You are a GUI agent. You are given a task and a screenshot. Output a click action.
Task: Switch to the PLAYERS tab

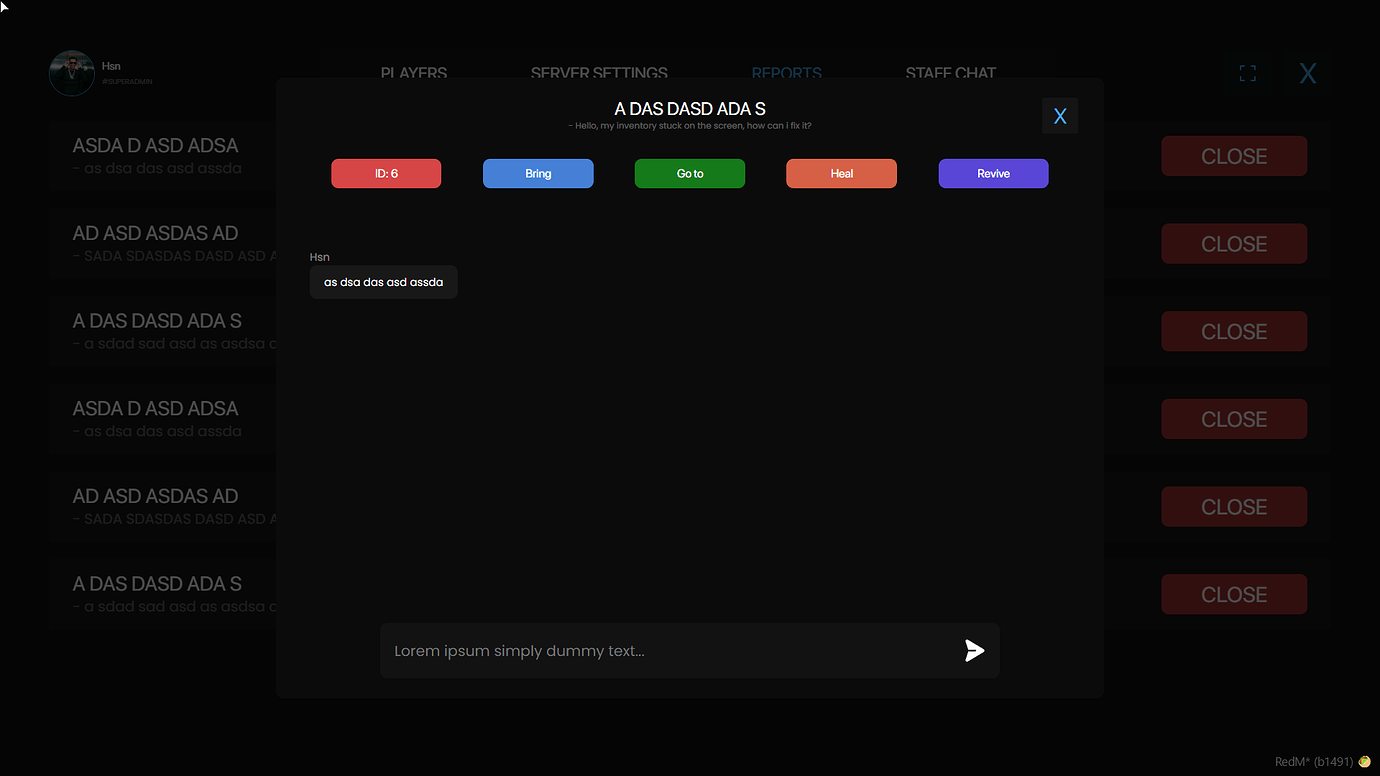point(413,73)
